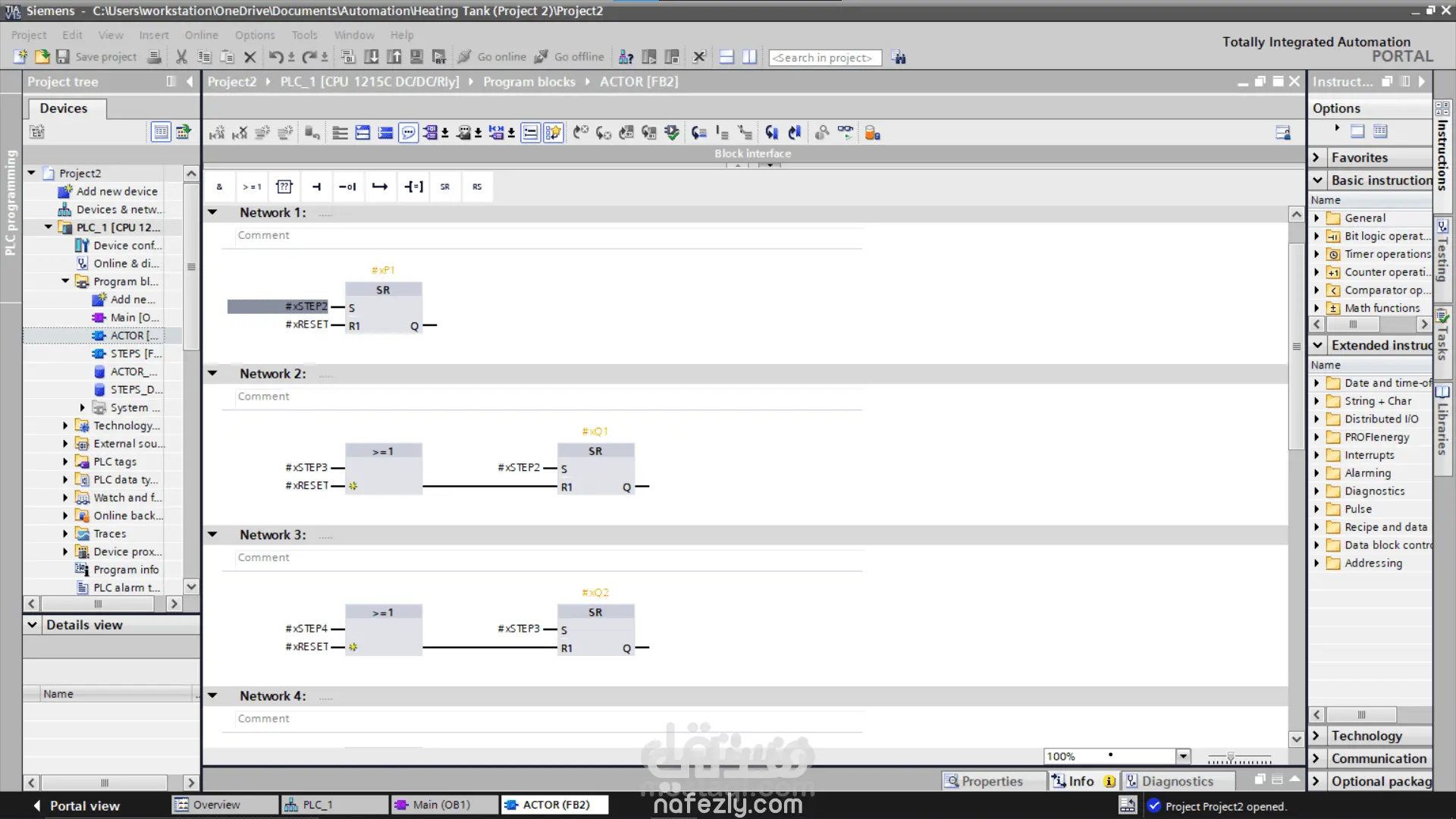
Task: Toggle the second Options pane view button
Action: [x=1380, y=131]
